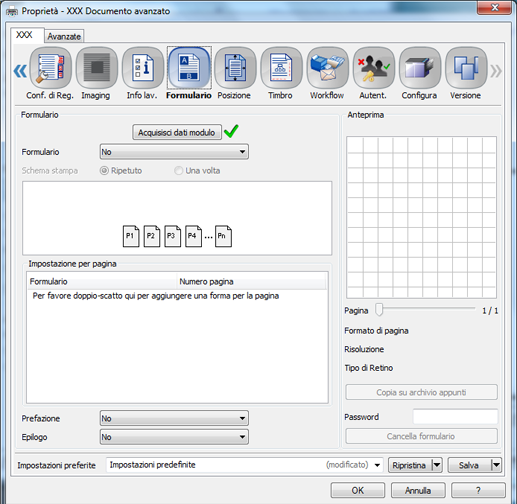Select the Workflow icon
The width and height of the screenshot is (517, 504).
pos(328,68)
